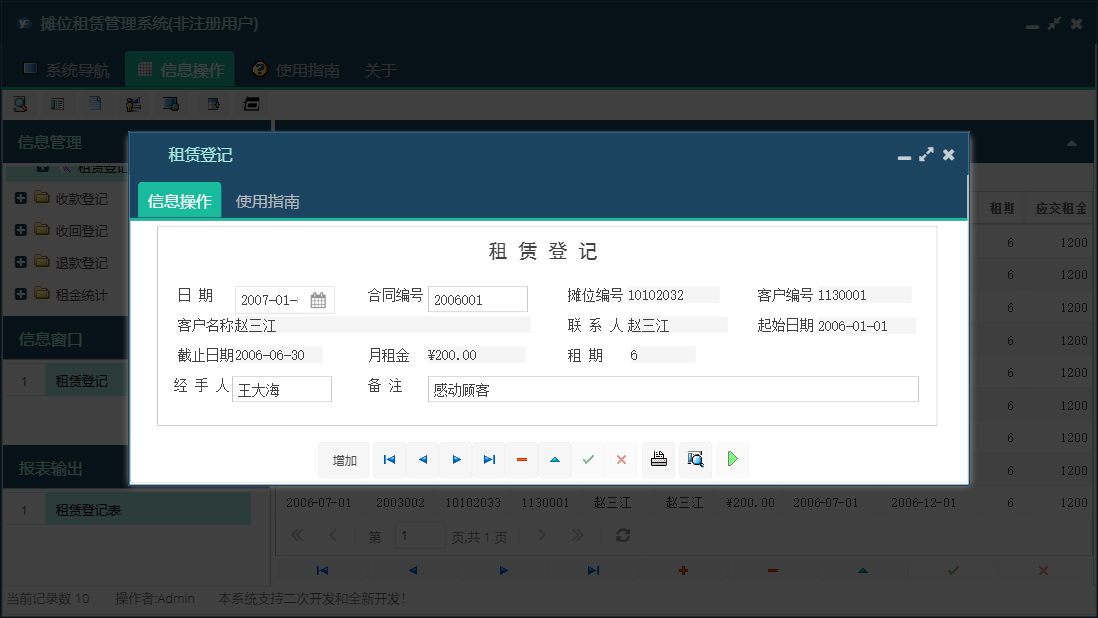Confirm changes with the green check icon

click(588, 459)
